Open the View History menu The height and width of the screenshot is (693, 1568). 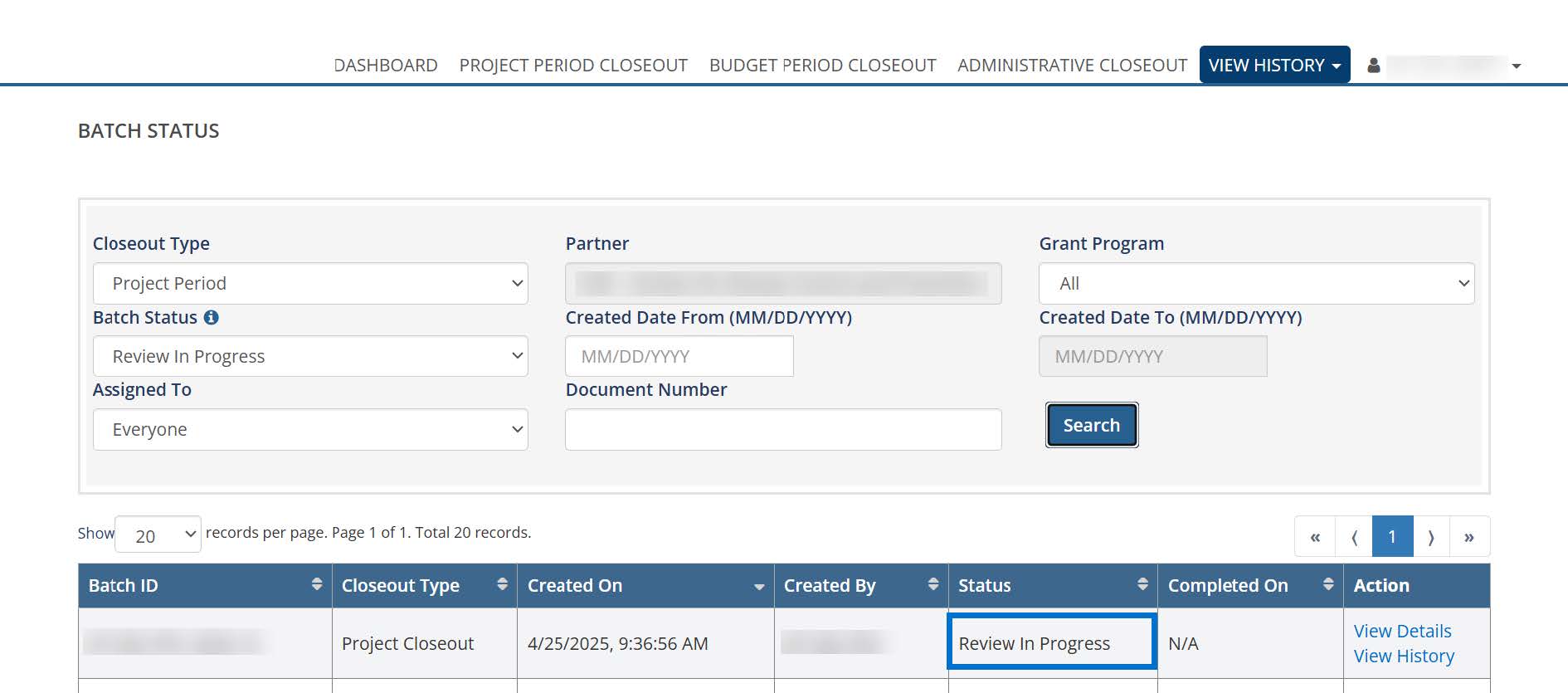(x=1274, y=66)
